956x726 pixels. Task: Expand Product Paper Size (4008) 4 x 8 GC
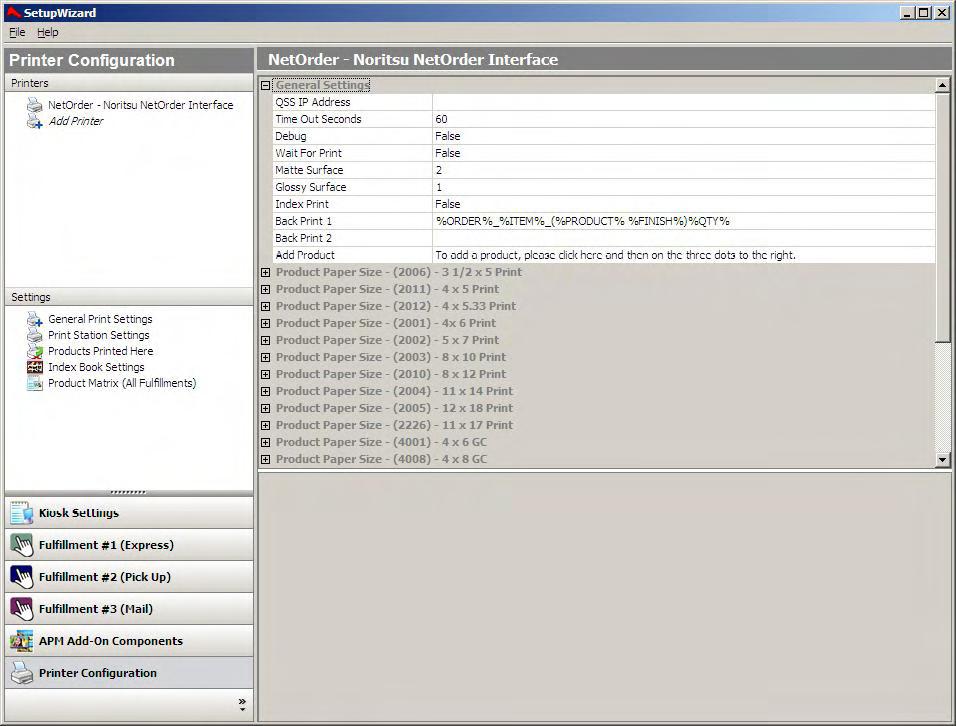(x=265, y=460)
